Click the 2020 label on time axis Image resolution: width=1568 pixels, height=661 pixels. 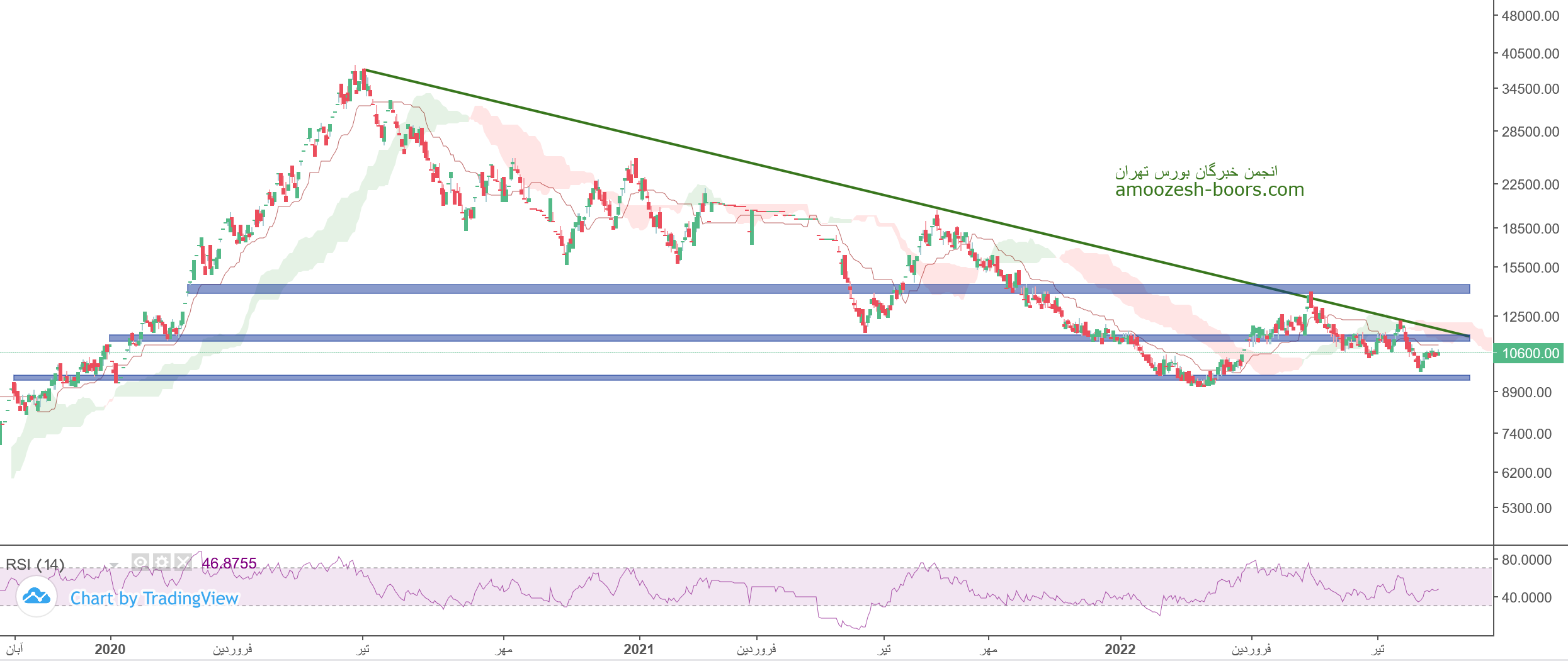point(110,649)
